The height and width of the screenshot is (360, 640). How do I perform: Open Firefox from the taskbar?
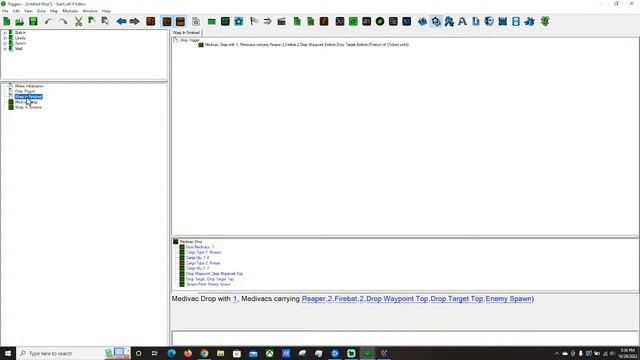[x=188, y=353]
